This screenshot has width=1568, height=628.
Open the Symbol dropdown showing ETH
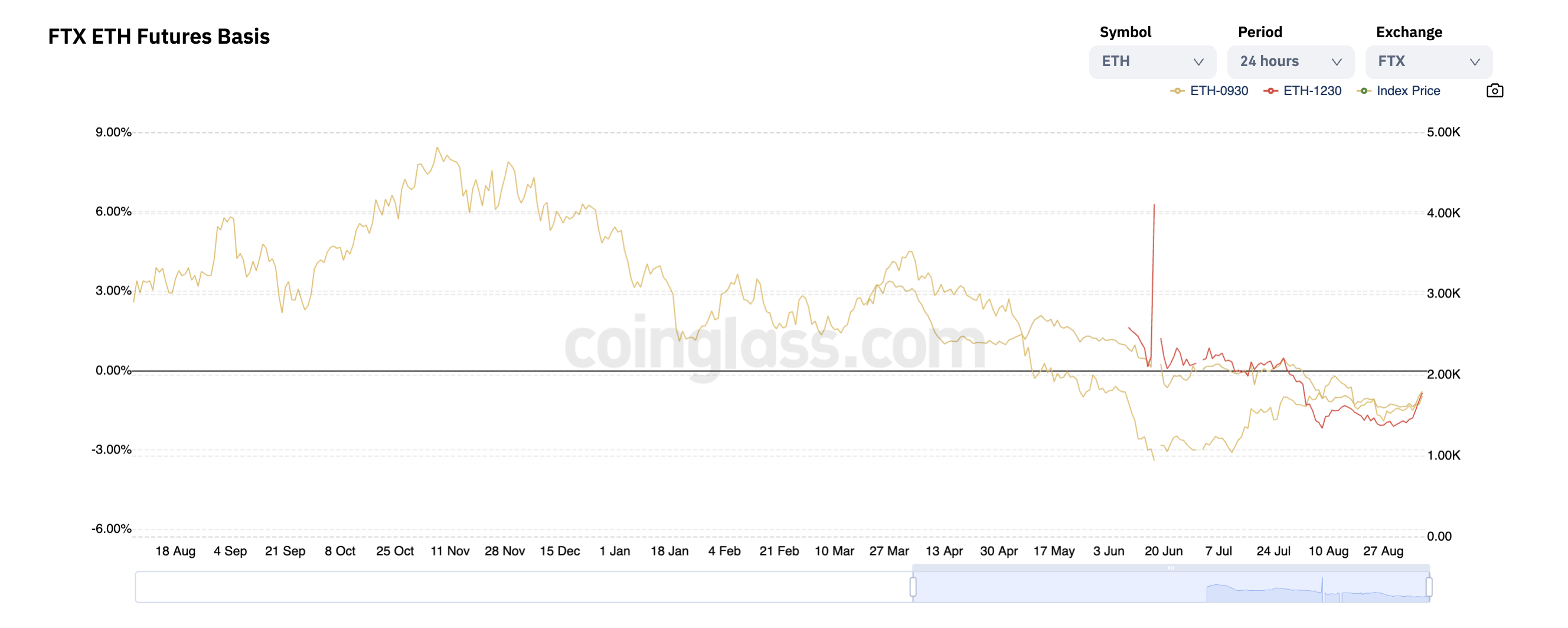[x=1152, y=62]
